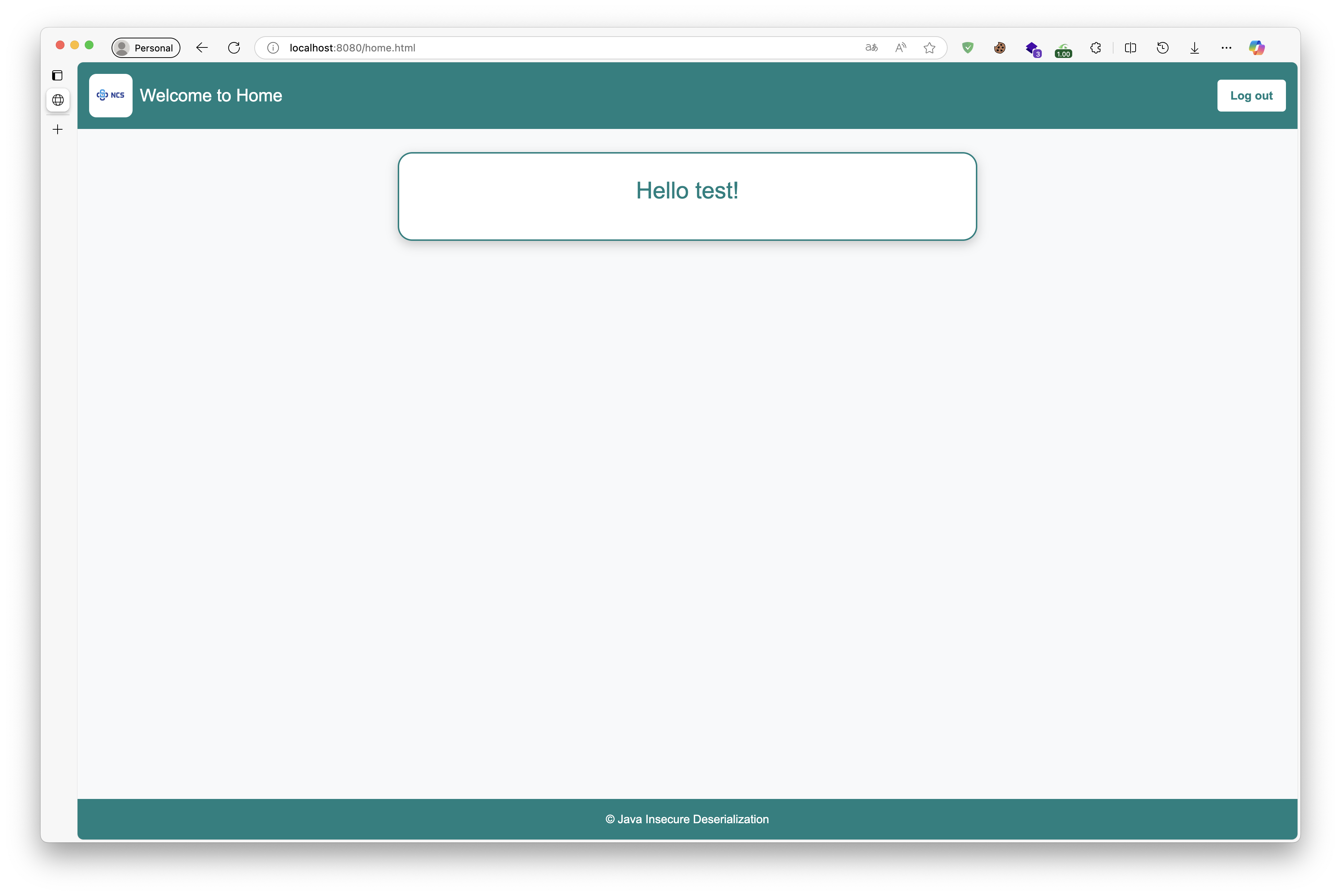
Task: Click the immersive Reader icon
Action: point(900,47)
